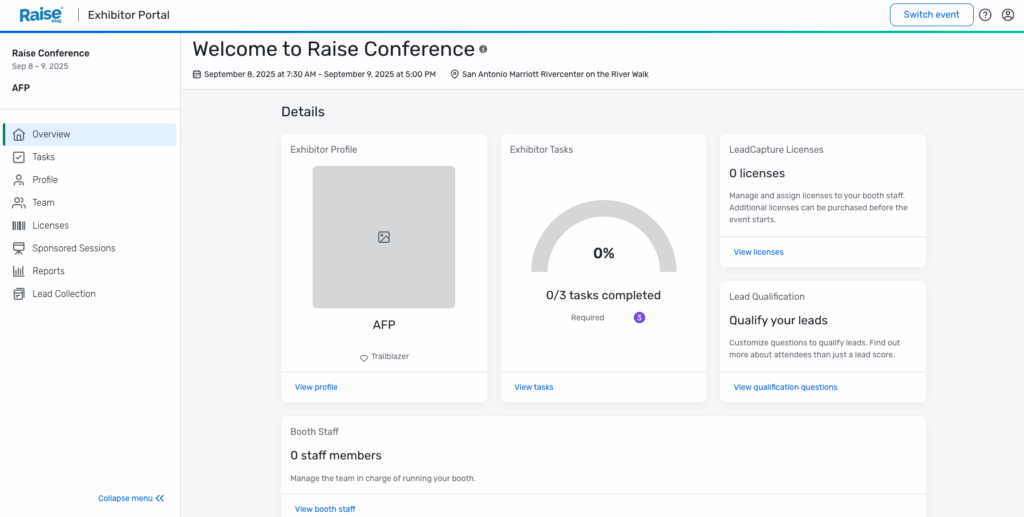Click the AFP exhibitor name in sidebar
This screenshot has width=1024, height=517.
pos(21,87)
